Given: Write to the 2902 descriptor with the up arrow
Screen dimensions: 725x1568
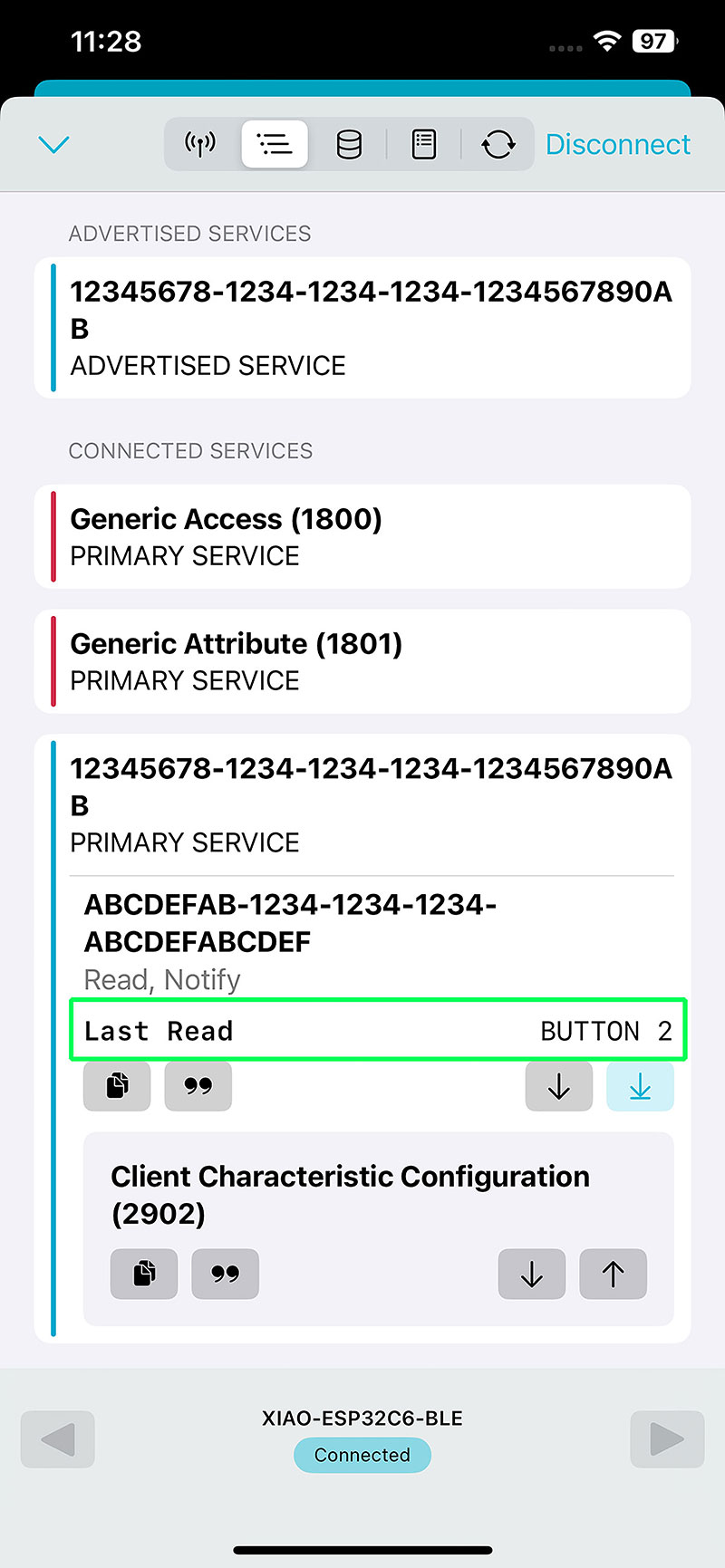Looking at the screenshot, I should click(613, 1274).
